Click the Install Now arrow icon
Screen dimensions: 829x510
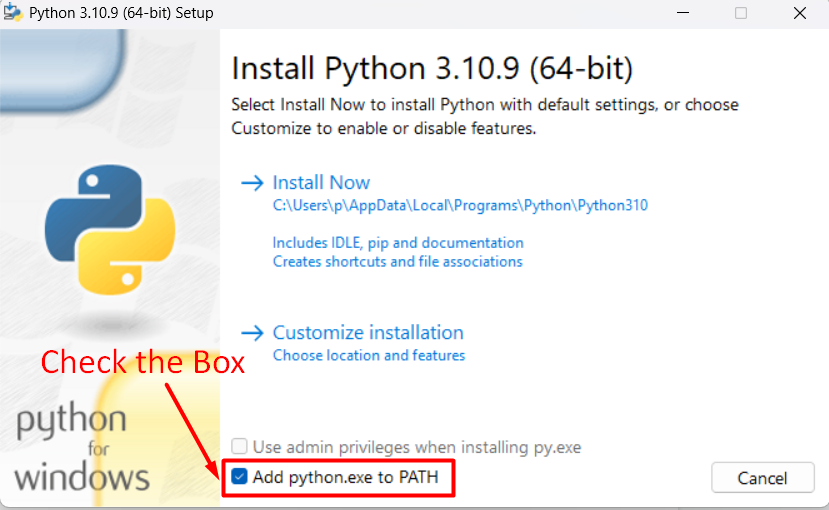tap(252, 183)
